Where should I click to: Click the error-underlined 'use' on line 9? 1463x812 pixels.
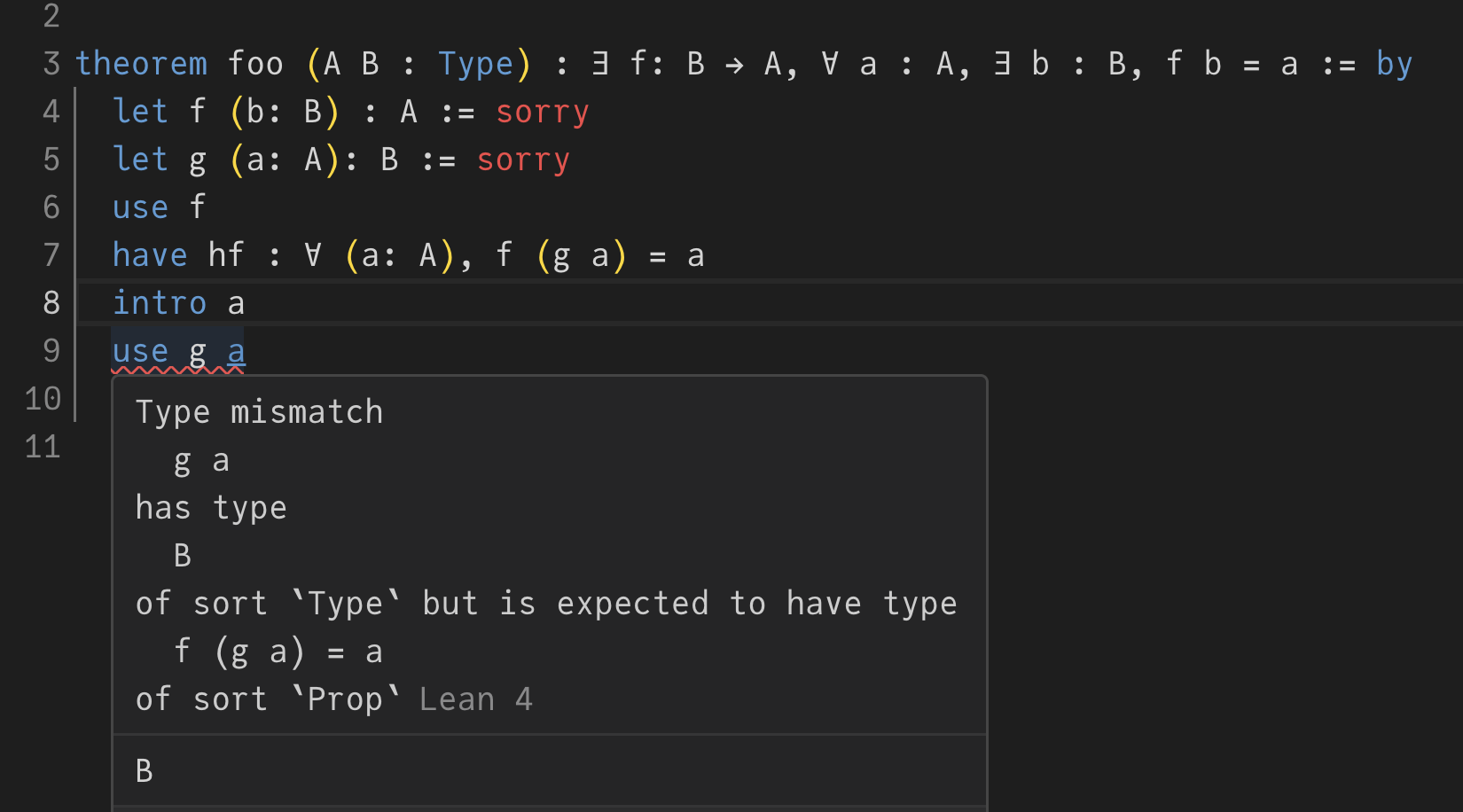pyautogui.click(x=140, y=351)
